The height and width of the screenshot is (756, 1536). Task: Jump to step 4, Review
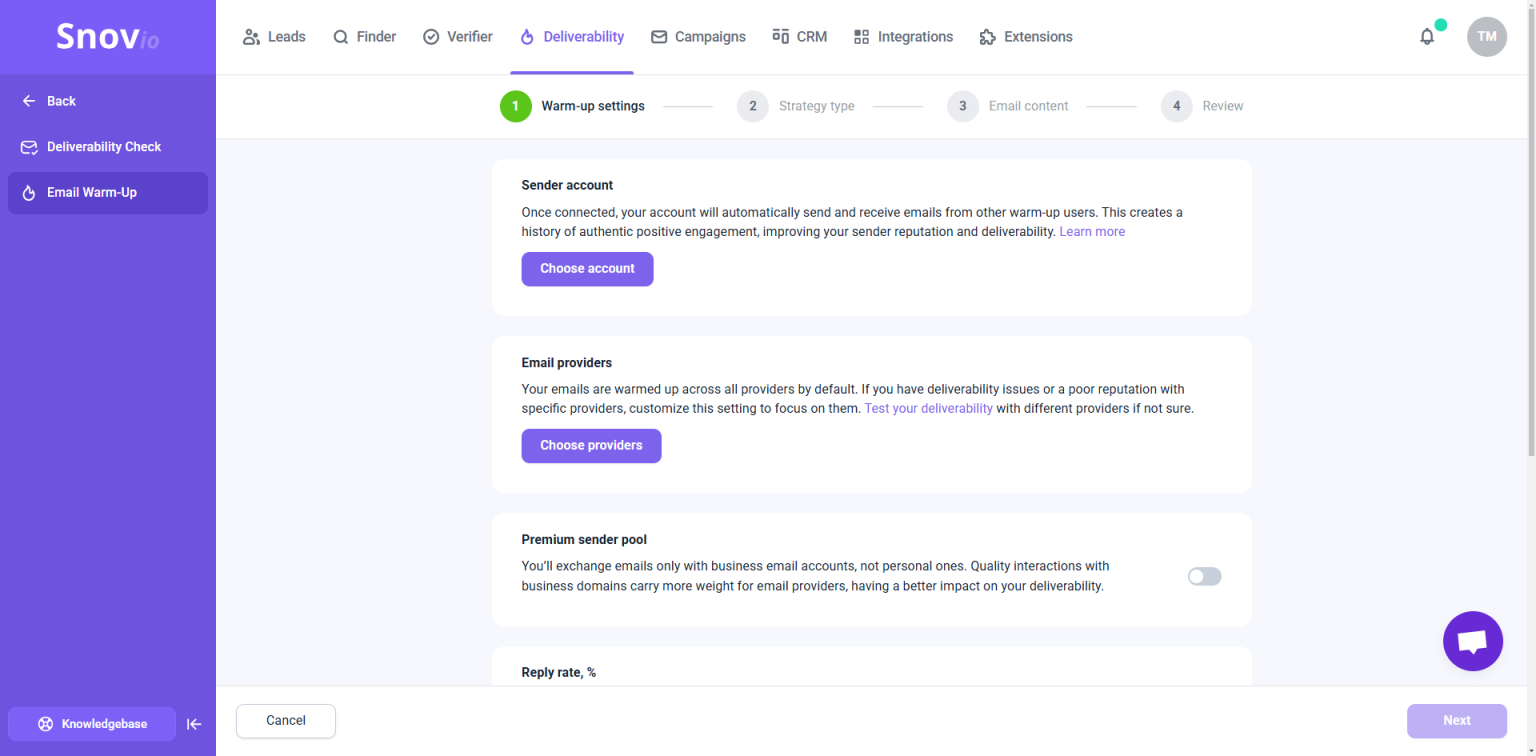coord(1202,106)
